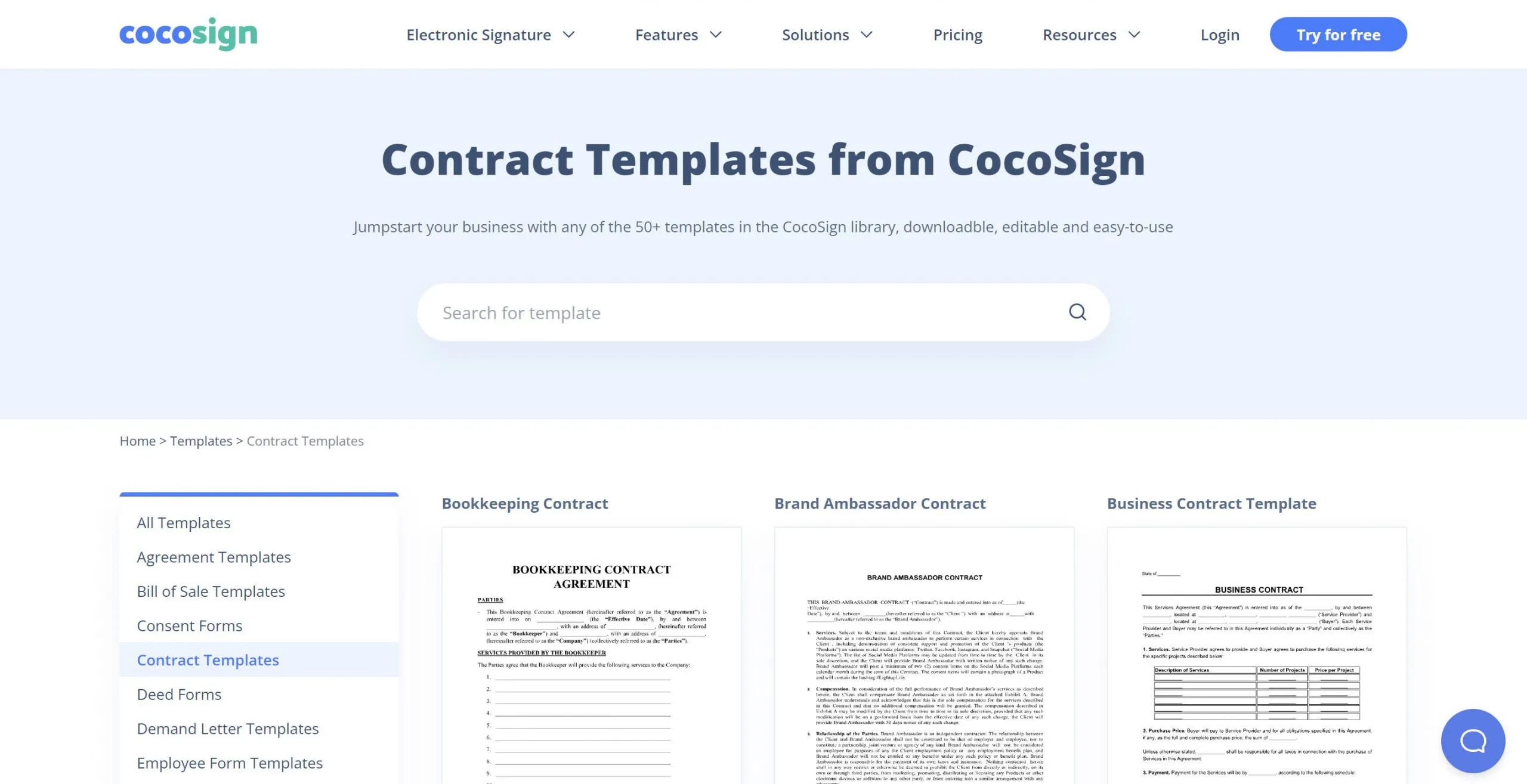Click the search magnifier icon
Viewport: 1527px width, 784px height.
coord(1078,312)
